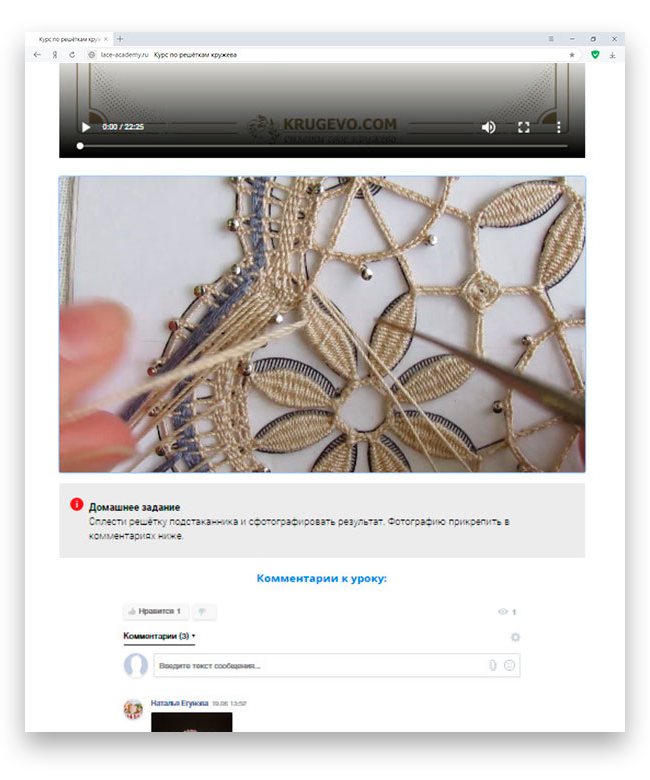Enter video fullscreen mode
The height and width of the screenshot is (780, 650).
[524, 127]
